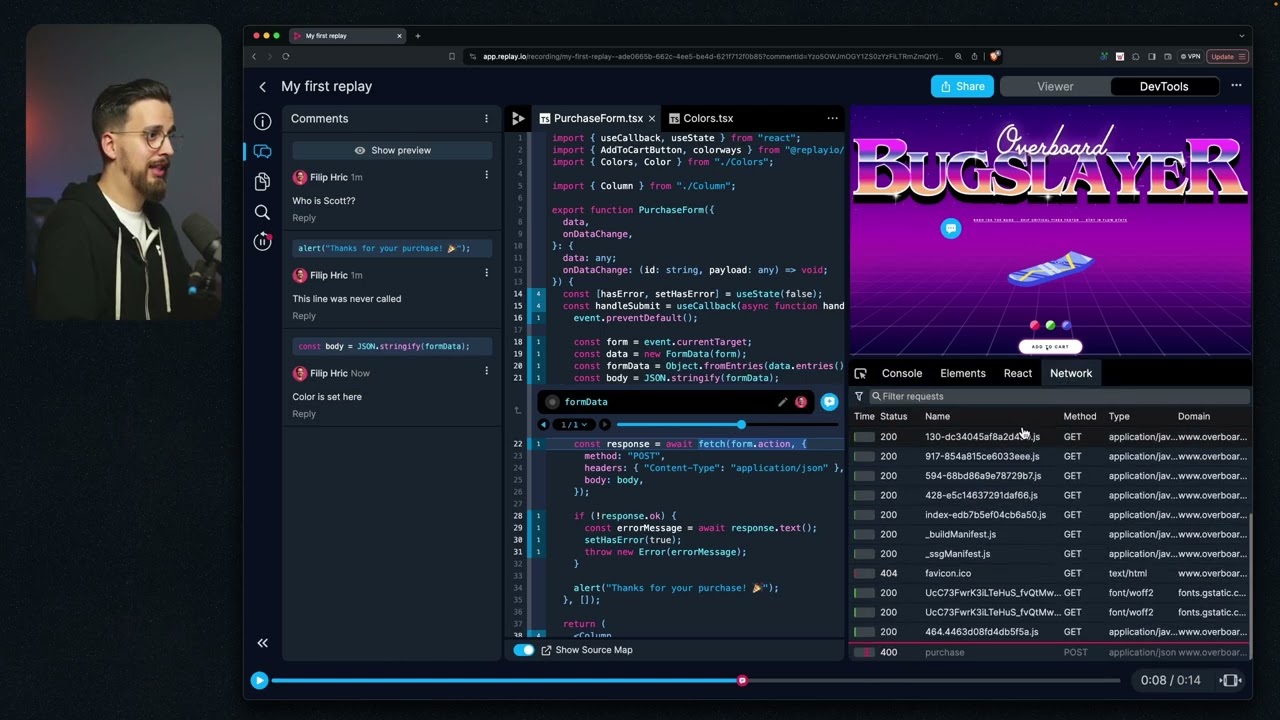The image size is (1280, 720).
Task: Click the main playback timeline bar
Action: point(695,680)
